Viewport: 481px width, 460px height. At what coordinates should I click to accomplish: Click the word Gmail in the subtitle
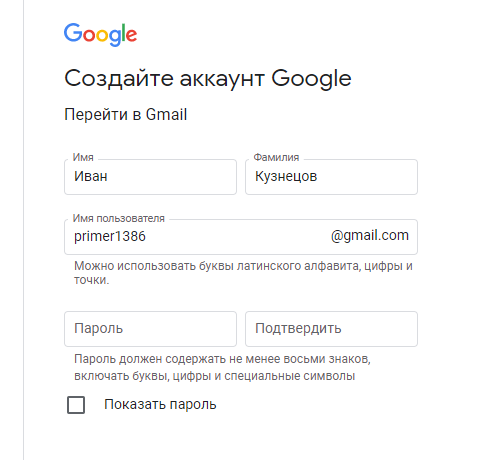166,115
